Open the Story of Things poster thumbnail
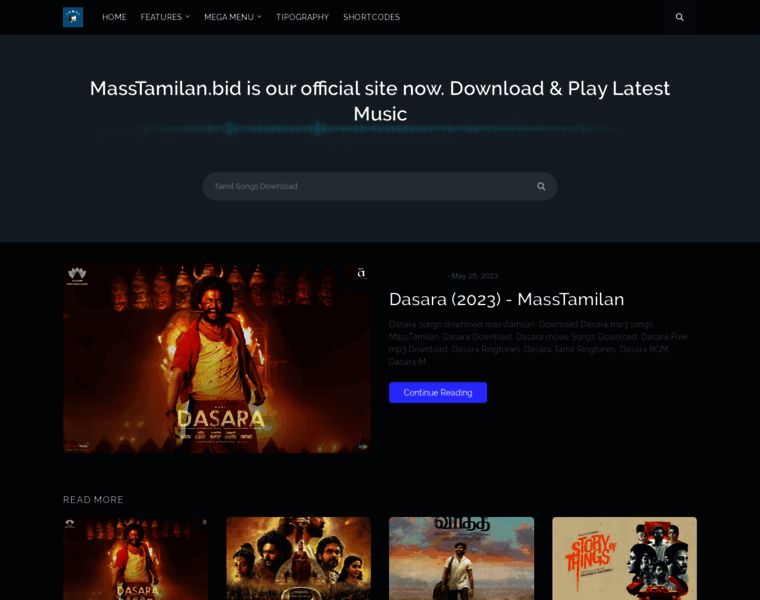760x600 pixels. (x=624, y=558)
